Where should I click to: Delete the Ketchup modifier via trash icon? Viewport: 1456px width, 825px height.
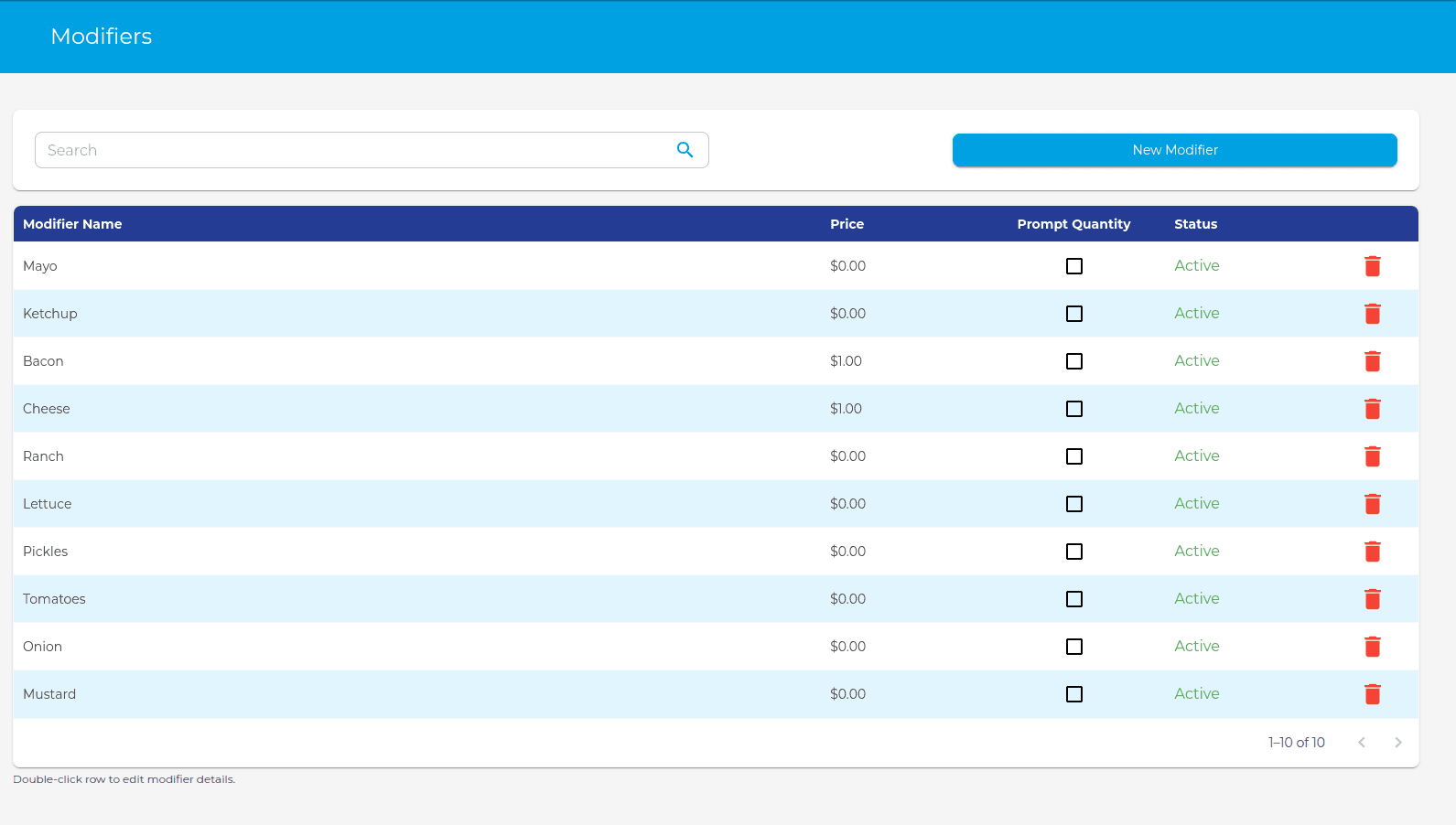coord(1372,314)
